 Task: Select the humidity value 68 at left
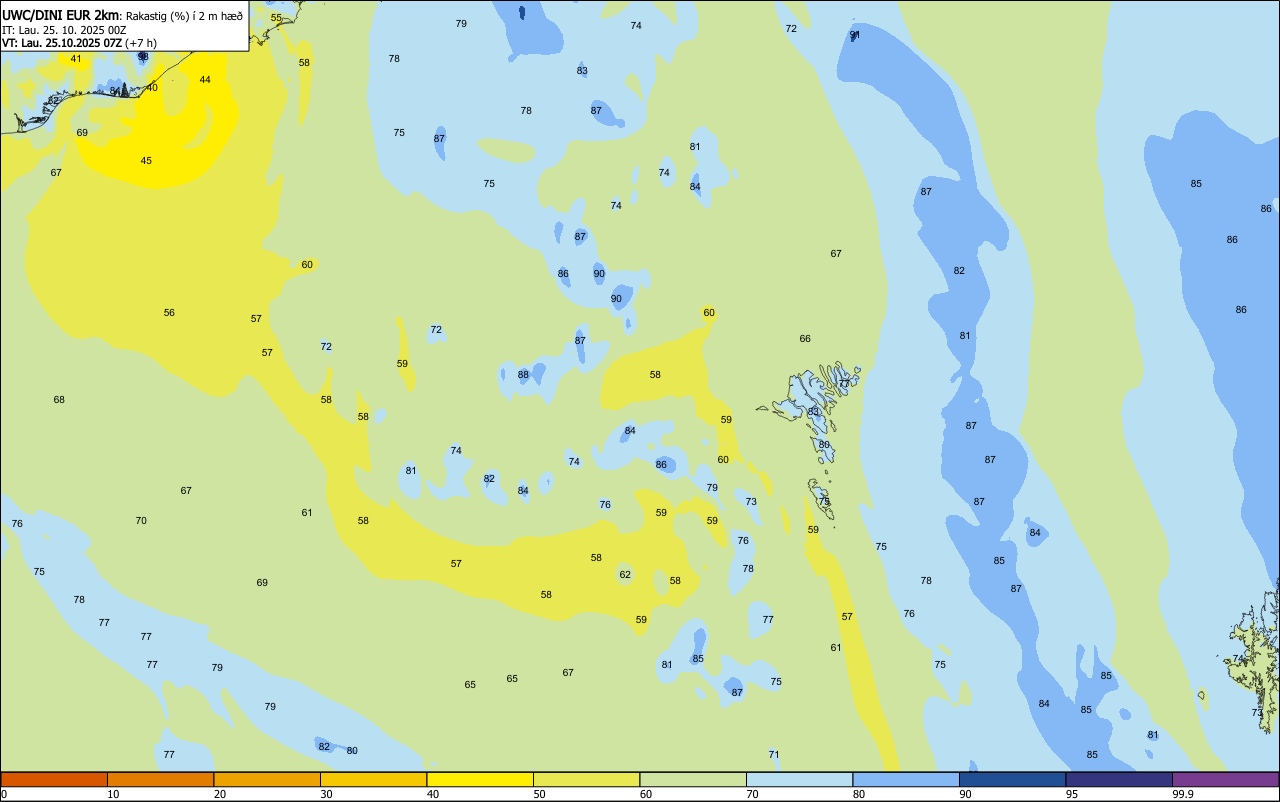pyautogui.click(x=59, y=400)
